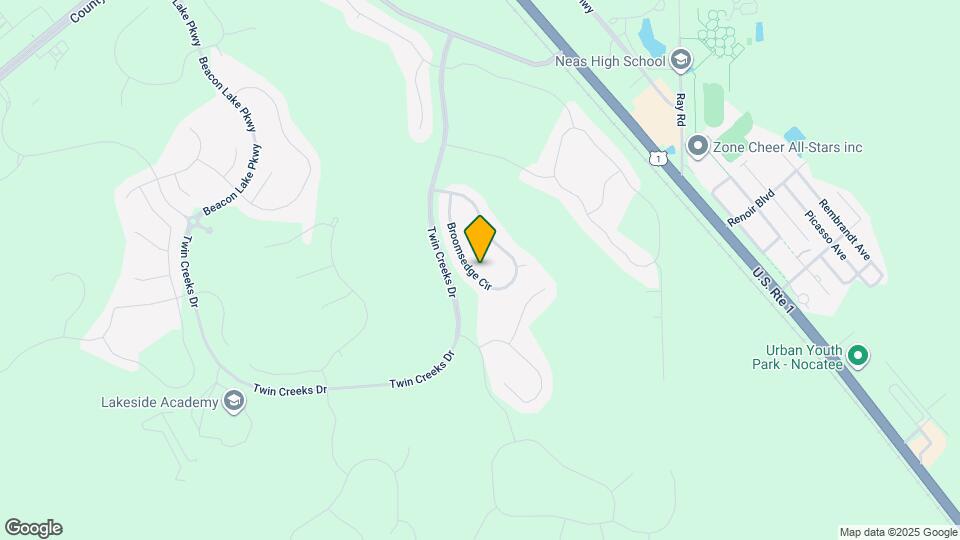Click the Beacon Lake Pkwy label near roundabout
The image size is (960, 540).
232,180
